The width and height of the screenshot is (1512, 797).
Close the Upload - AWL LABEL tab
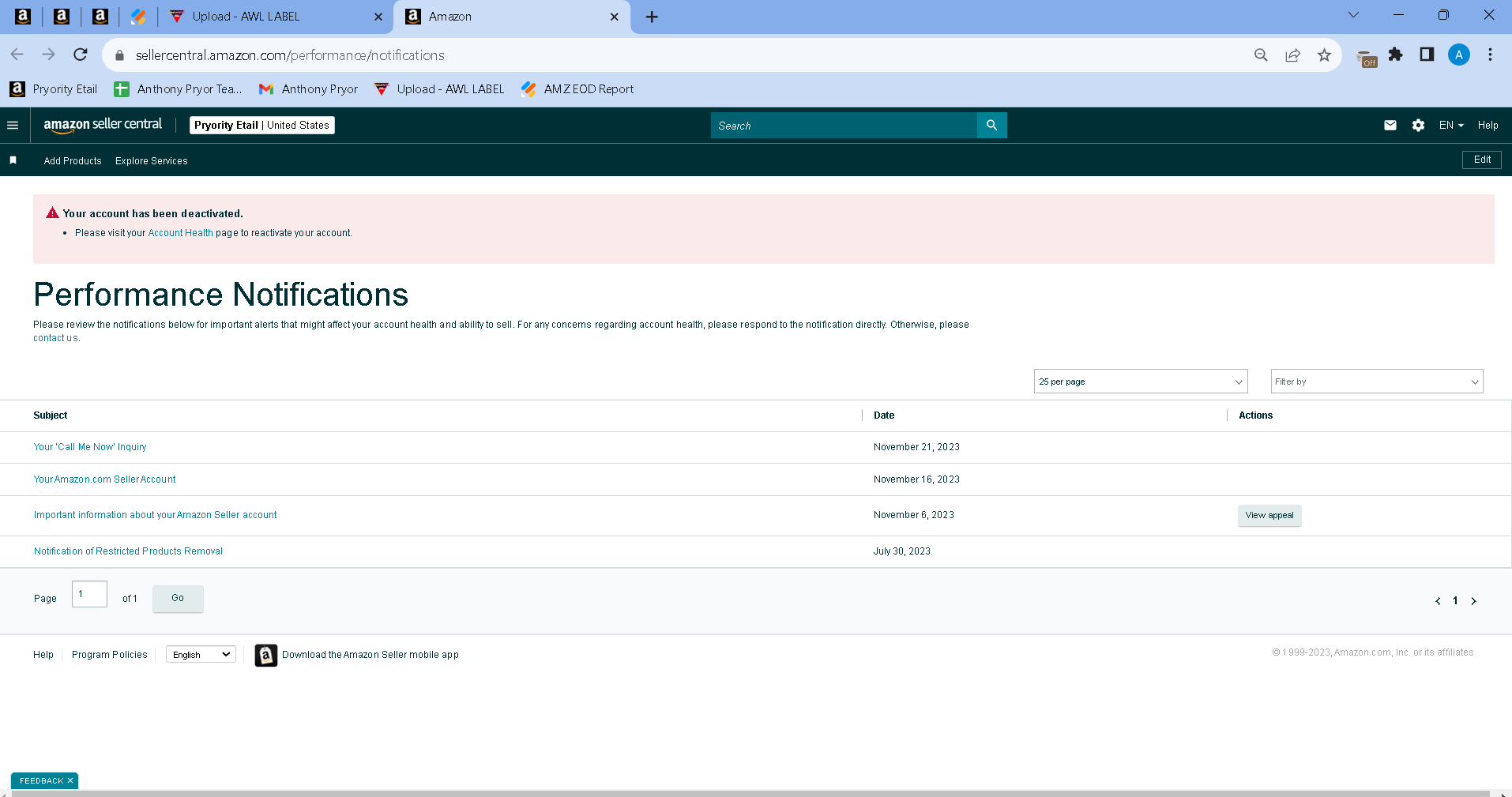click(x=378, y=17)
